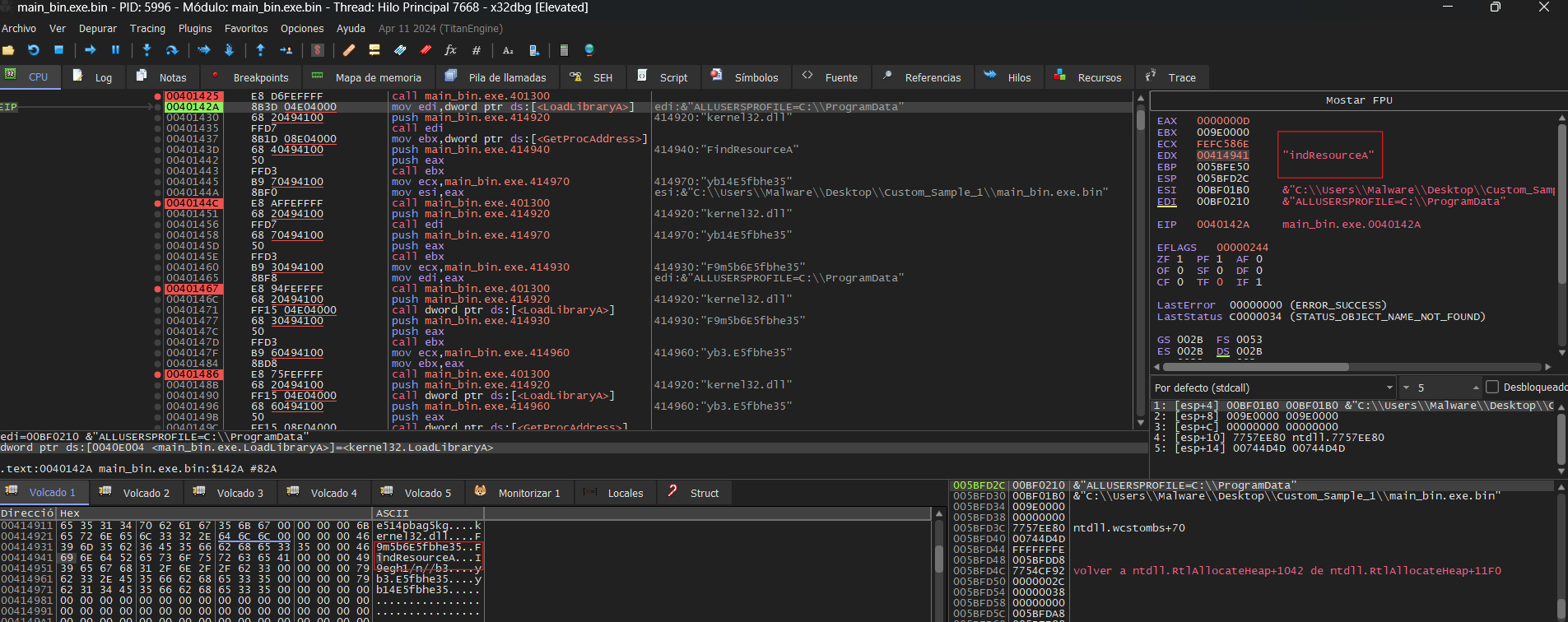
Task: Toggle the red breakpoint at address 0040144C
Action: 157,203
